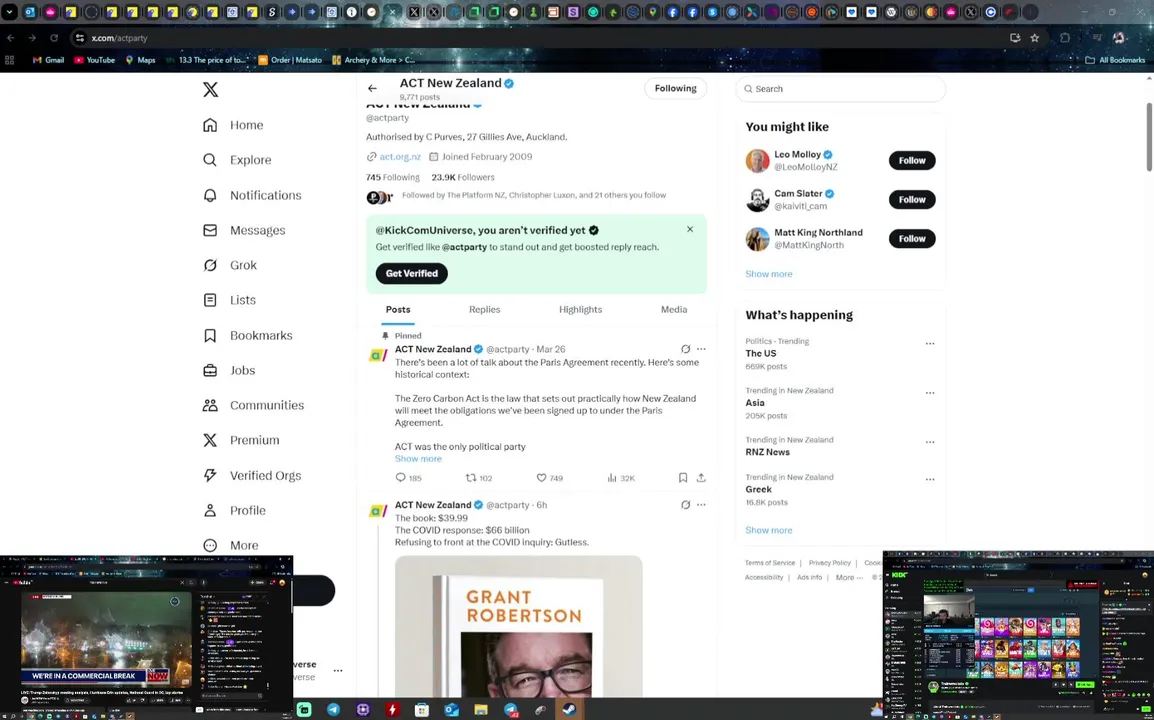
Task: Click the Bookmarks bookmark icon in sidebar
Action: coord(210,336)
